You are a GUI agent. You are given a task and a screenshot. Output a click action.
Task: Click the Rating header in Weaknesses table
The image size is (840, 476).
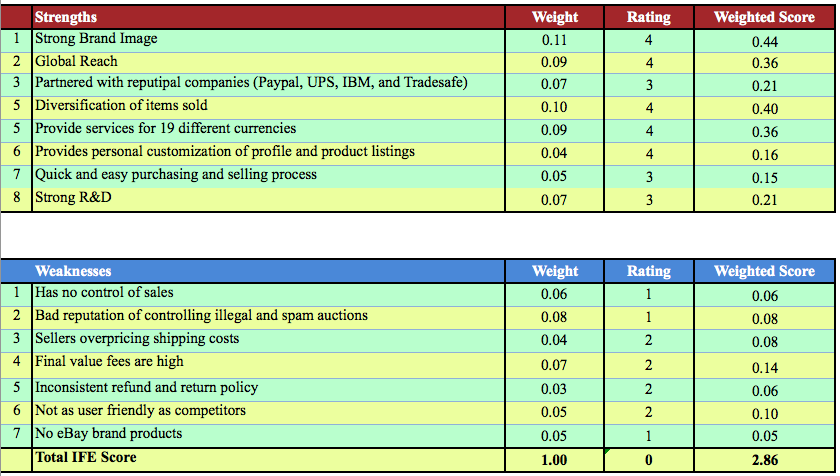click(648, 271)
